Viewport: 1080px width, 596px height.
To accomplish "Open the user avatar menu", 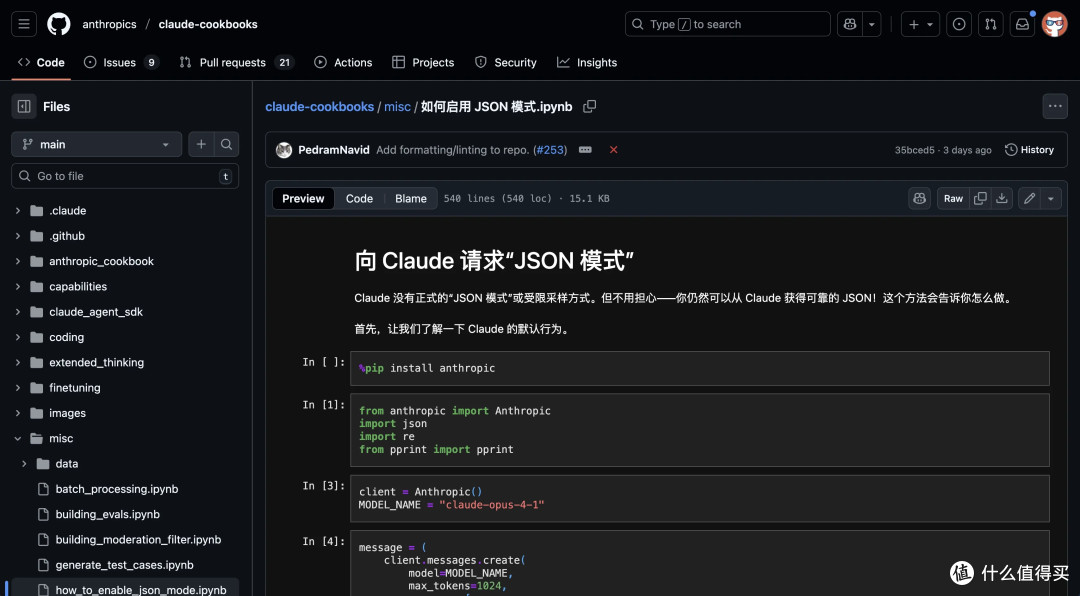I will click(x=1055, y=24).
